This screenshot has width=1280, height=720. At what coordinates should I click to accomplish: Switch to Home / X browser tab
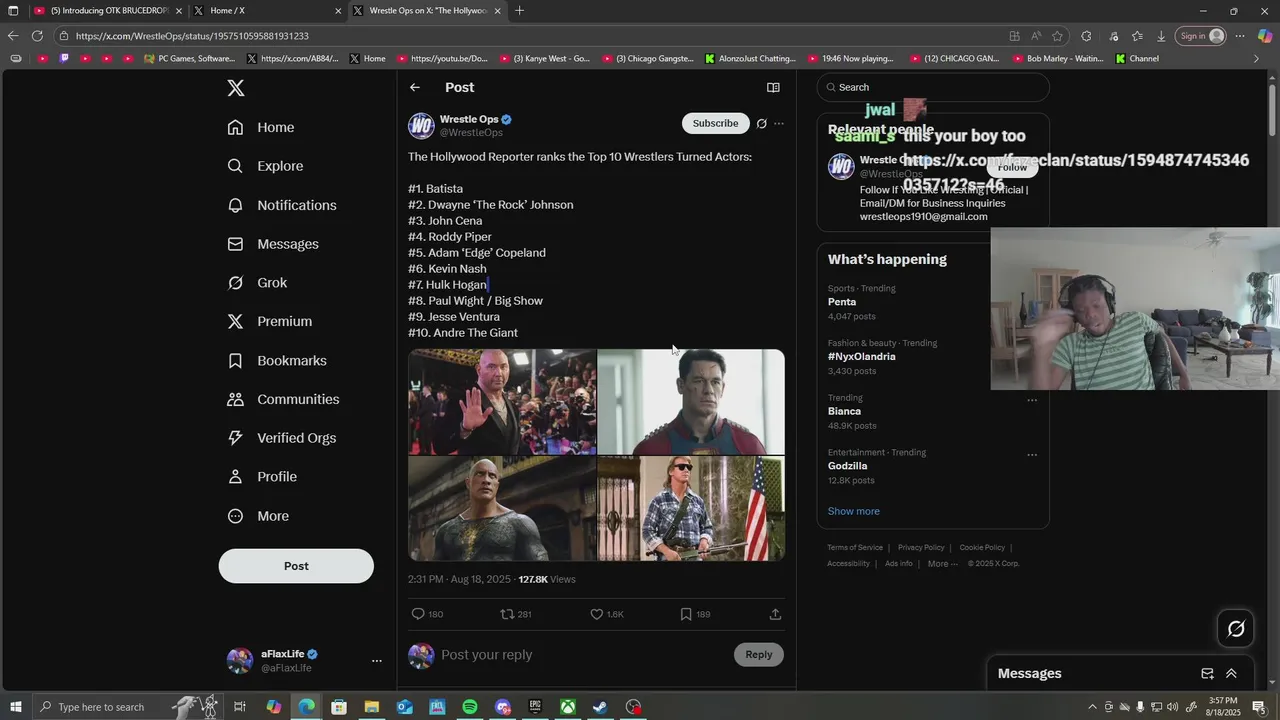tap(266, 11)
